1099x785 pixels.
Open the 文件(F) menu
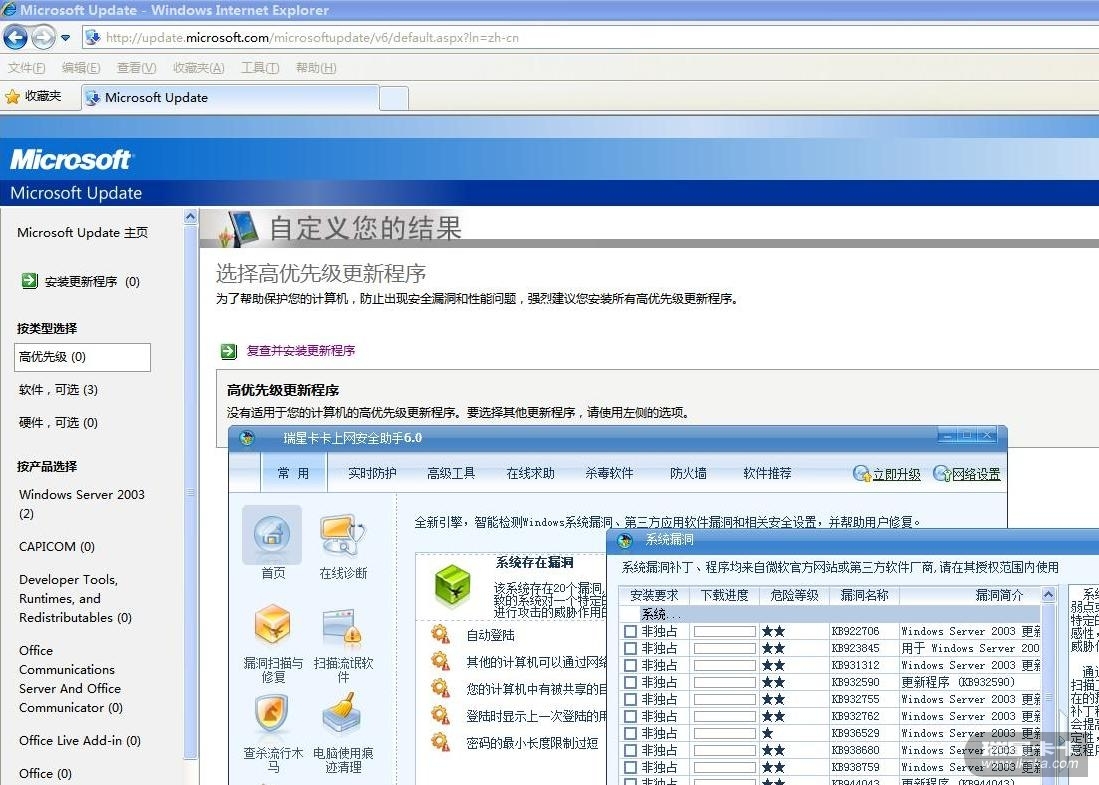(27, 68)
